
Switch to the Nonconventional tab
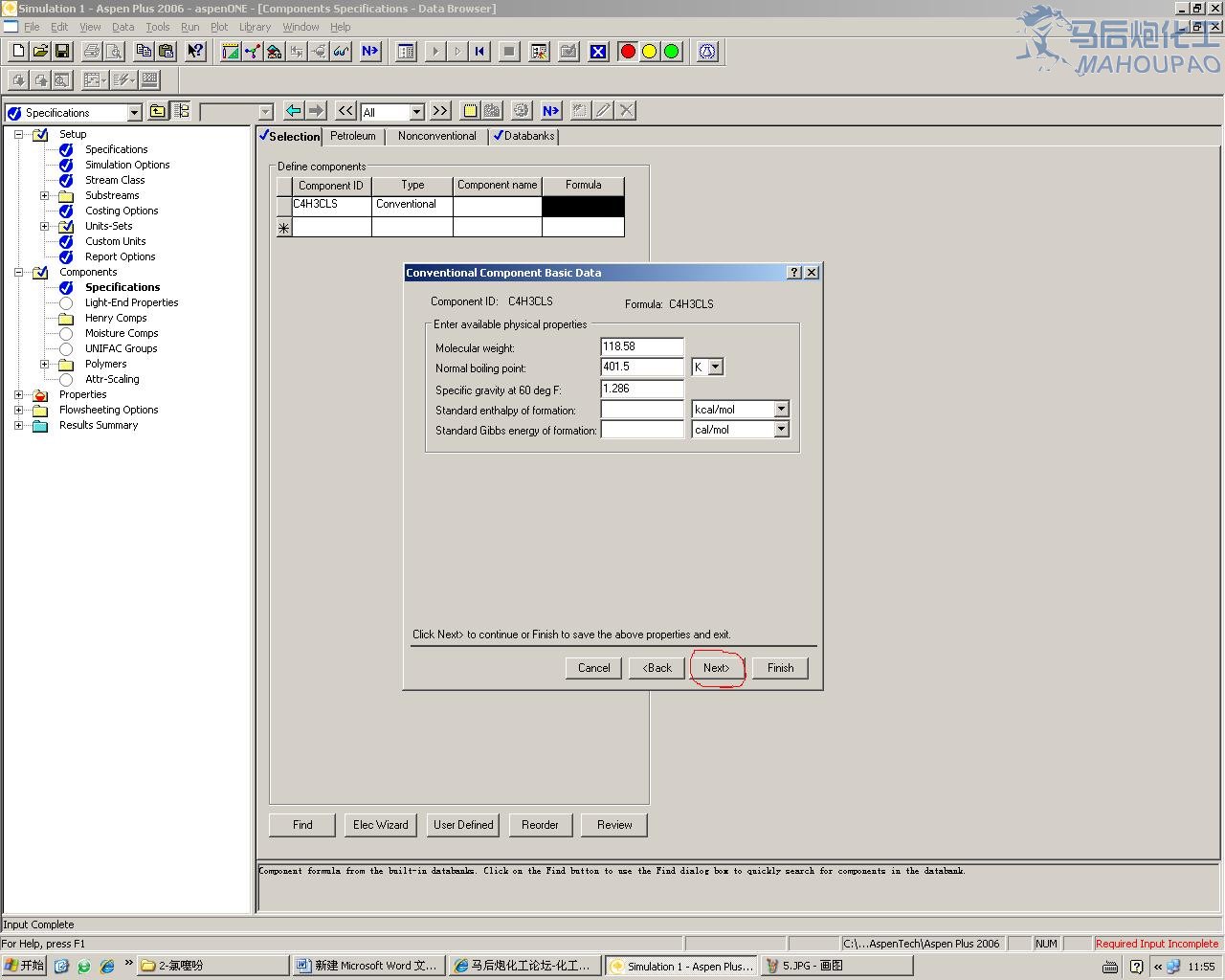pos(436,136)
